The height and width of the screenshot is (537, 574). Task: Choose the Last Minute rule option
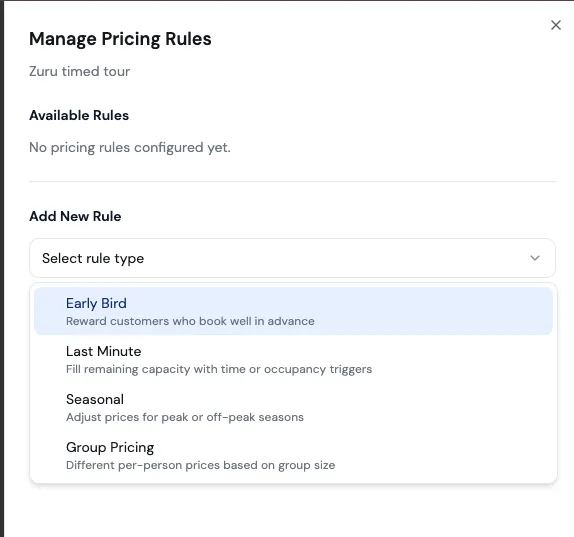(293, 359)
